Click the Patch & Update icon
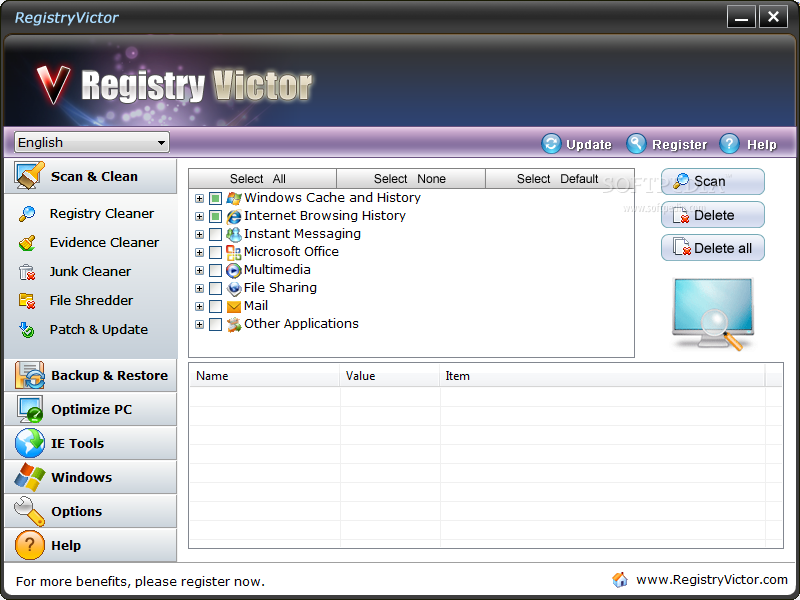800x600 pixels. [x=28, y=329]
